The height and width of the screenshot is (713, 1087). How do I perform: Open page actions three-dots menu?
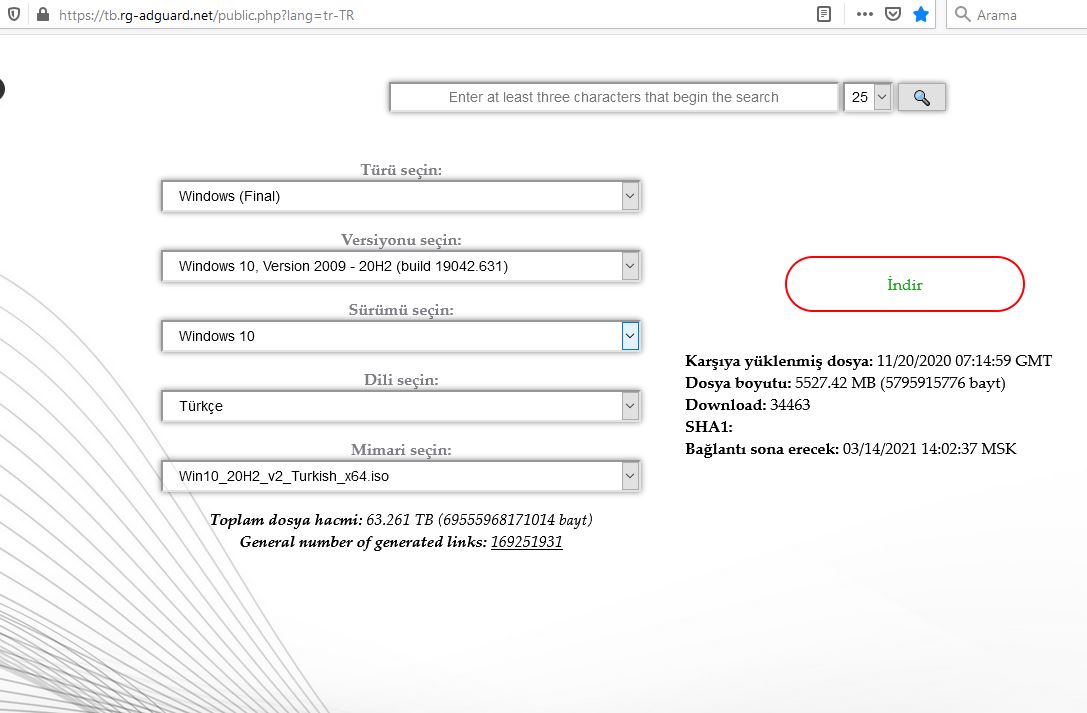pyautogui.click(x=864, y=15)
